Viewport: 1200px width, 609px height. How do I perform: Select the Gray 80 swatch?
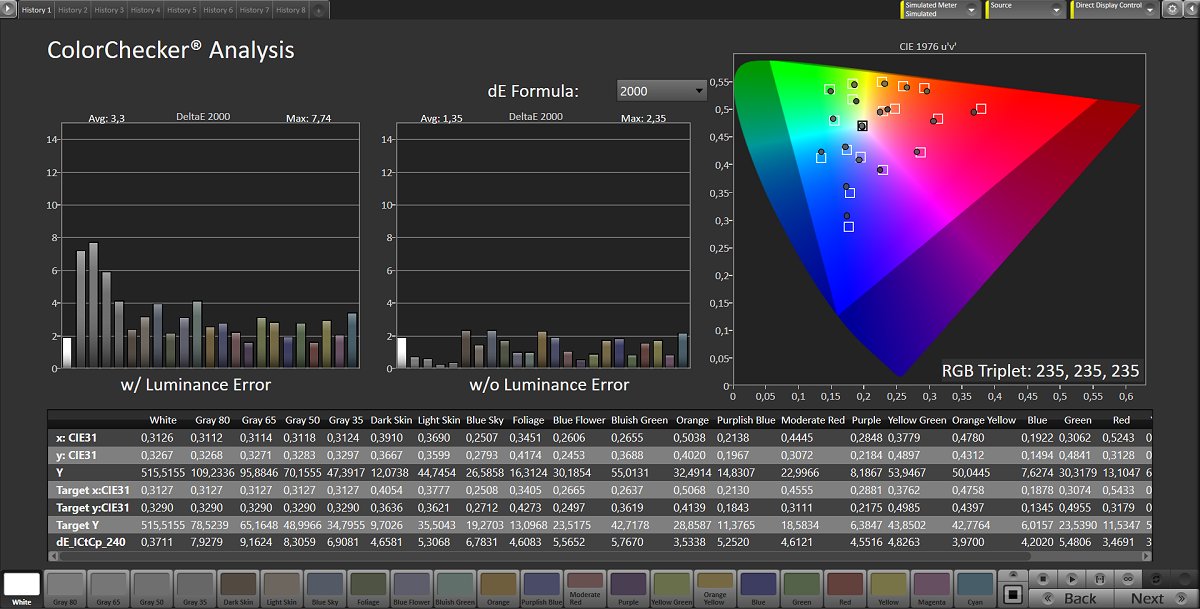(x=65, y=588)
